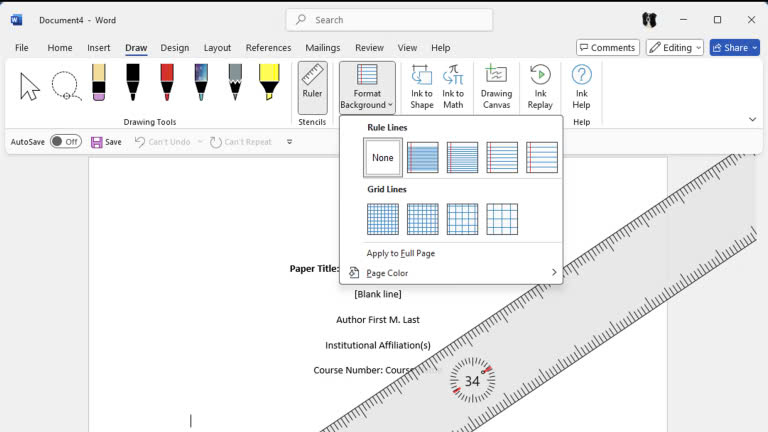Switch to the Review tab
Screen dimensions: 768x432
click(369, 48)
